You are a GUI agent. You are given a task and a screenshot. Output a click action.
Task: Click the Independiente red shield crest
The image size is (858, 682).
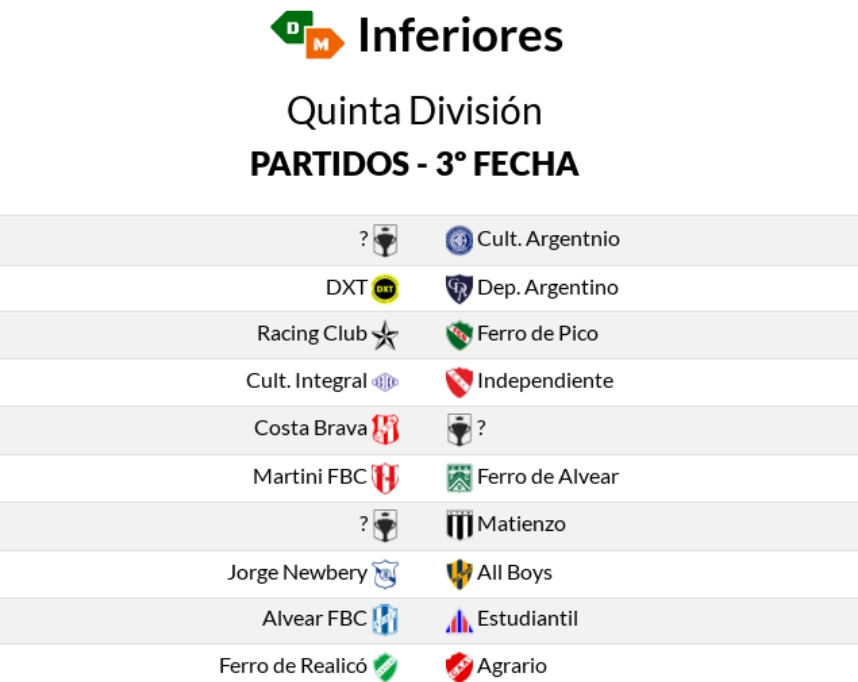pyautogui.click(x=459, y=382)
